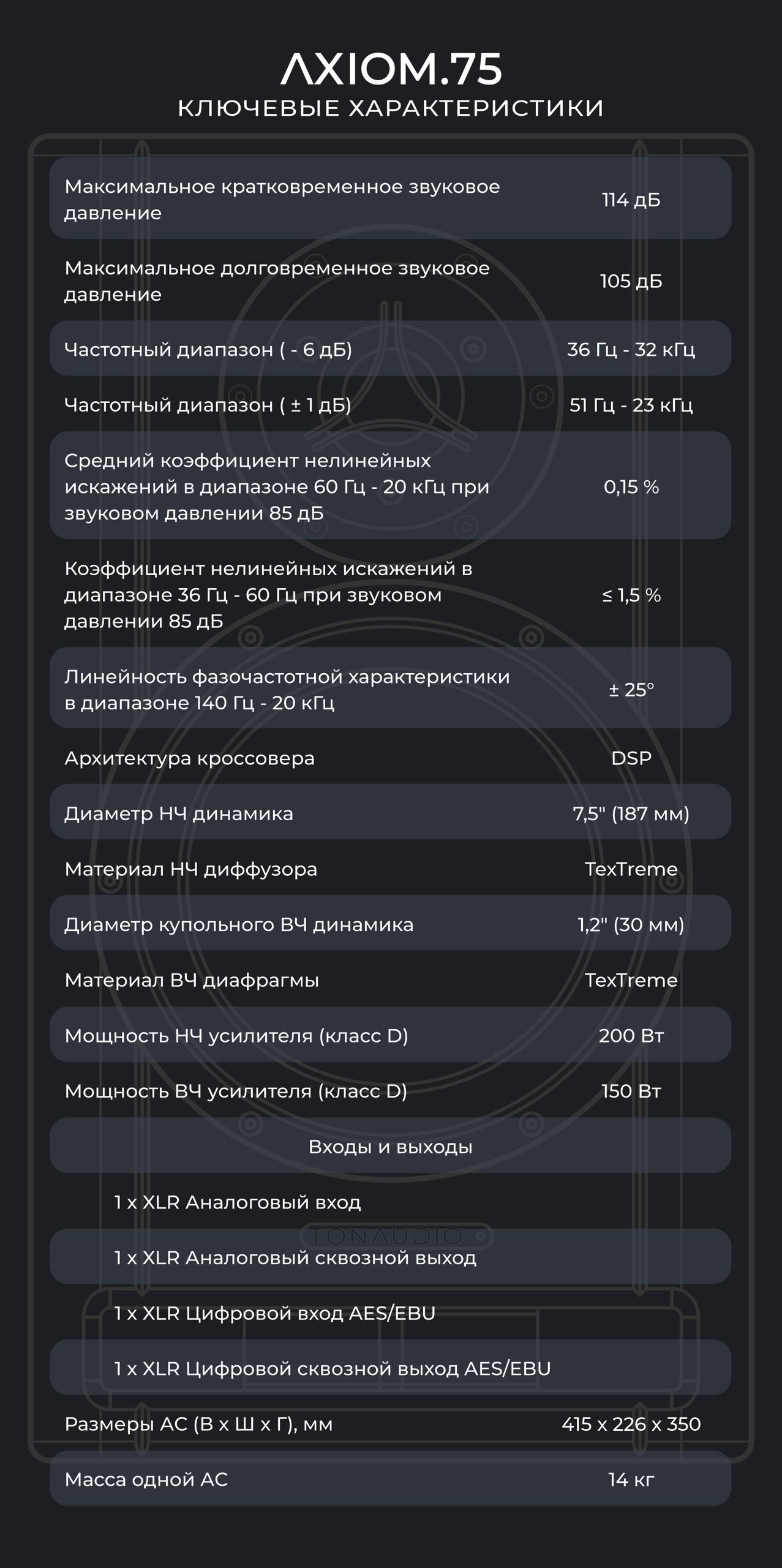The height and width of the screenshot is (1568, 782).
Task: Open the 'Входы и выходы' section header
Action: tap(391, 1146)
